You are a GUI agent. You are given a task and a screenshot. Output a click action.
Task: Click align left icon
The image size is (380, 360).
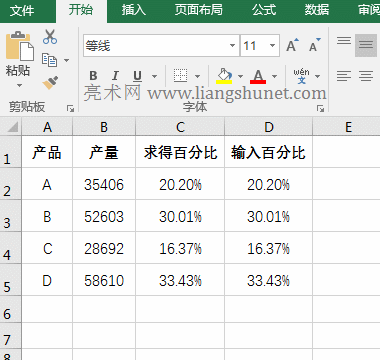tap(344, 76)
